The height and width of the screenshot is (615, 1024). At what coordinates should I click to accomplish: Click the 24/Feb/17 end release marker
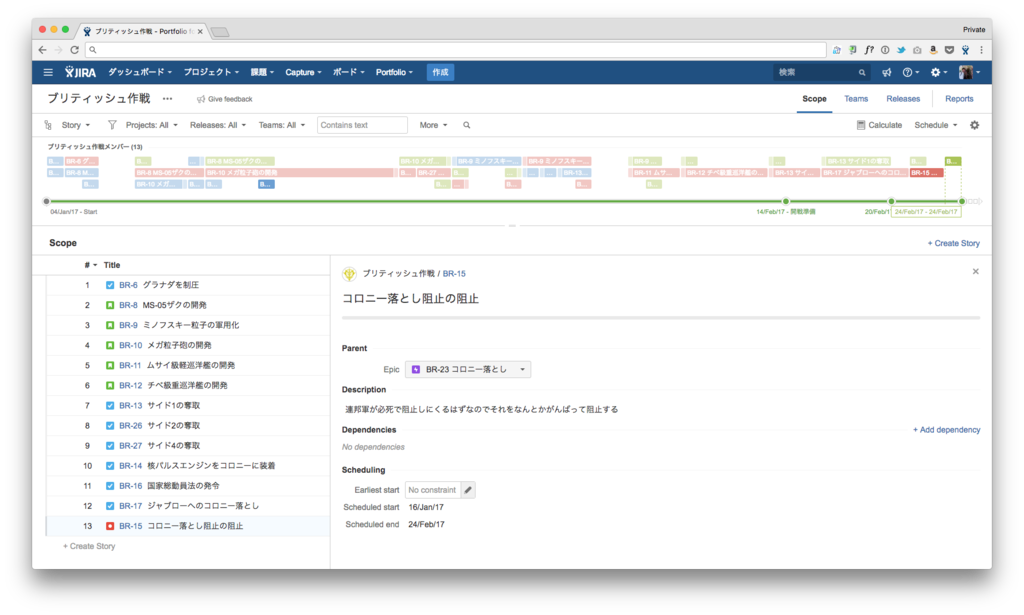pyautogui.click(x=962, y=202)
